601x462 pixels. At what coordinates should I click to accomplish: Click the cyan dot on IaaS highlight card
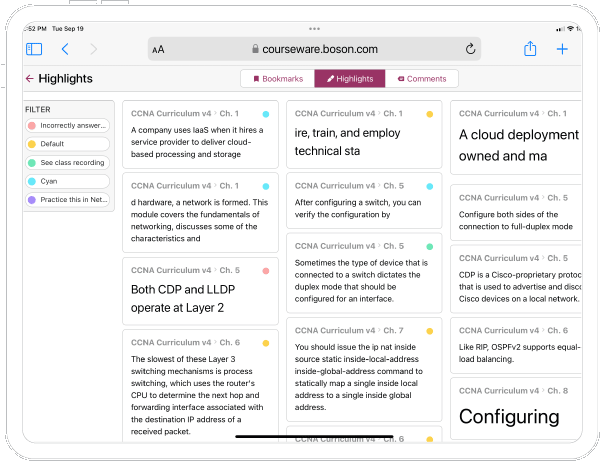(265, 114)
